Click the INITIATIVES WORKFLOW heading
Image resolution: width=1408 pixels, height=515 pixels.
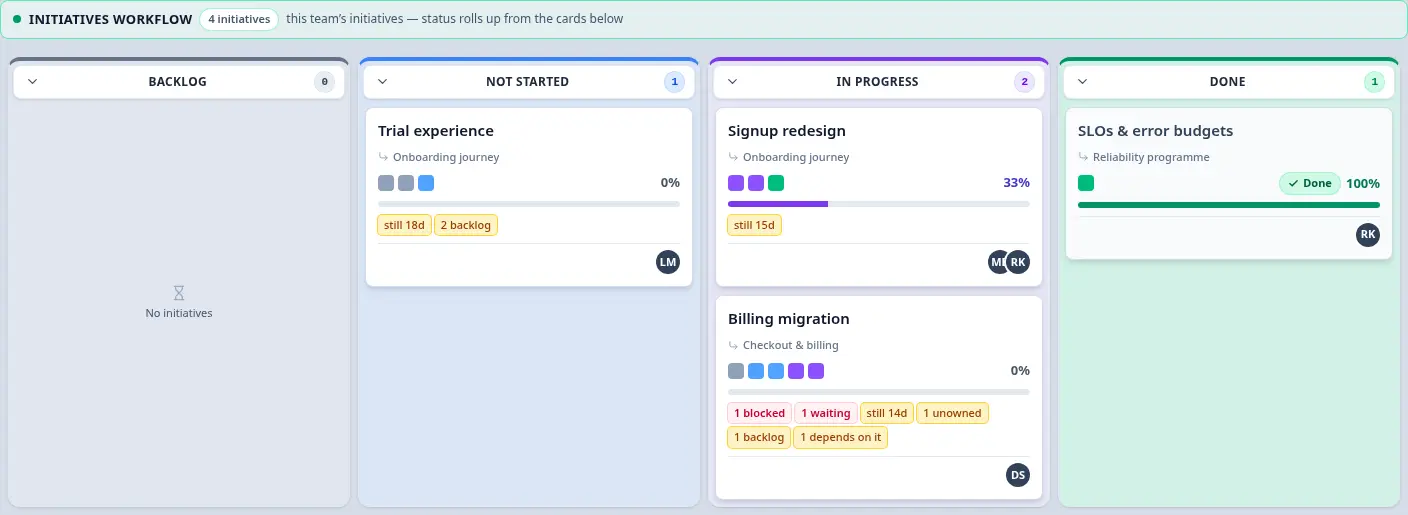tap(110, 19)
